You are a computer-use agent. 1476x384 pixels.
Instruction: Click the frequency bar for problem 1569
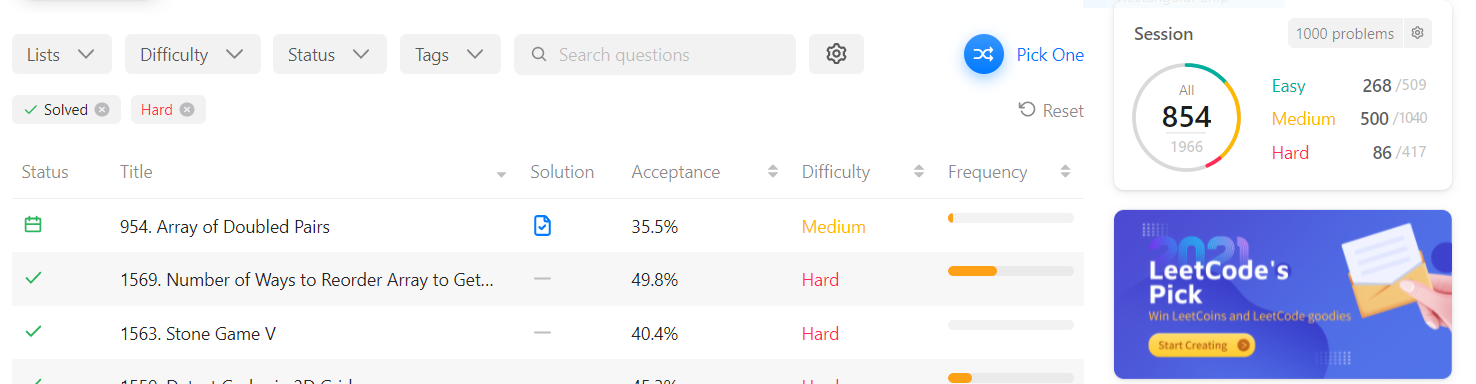[1010, 271]
